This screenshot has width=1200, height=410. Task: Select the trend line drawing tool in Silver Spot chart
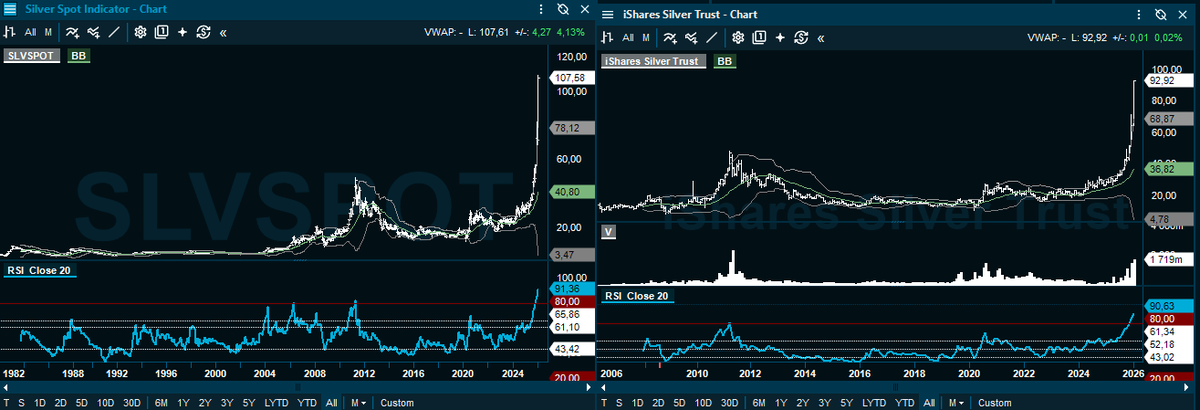tap(115, 32)
